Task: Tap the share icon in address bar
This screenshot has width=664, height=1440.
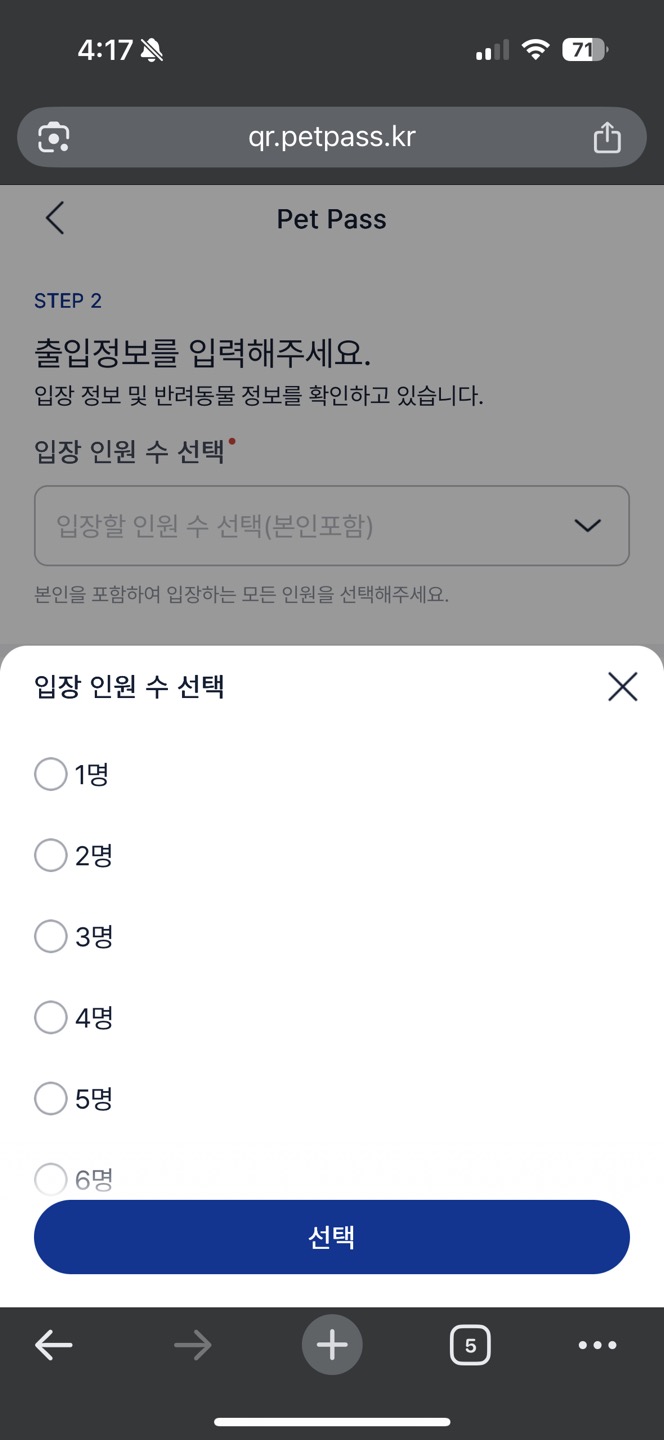Action: [607, 137]
